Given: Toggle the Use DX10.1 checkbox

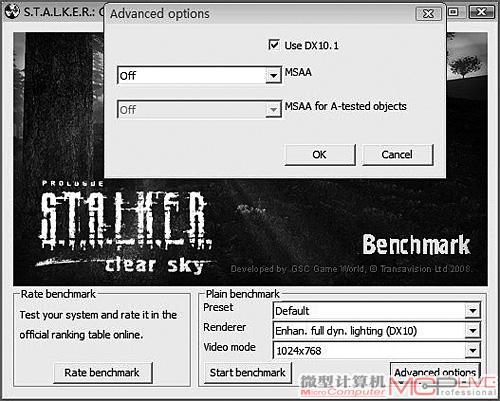Looking at the screenshot, I should point(274,45).
